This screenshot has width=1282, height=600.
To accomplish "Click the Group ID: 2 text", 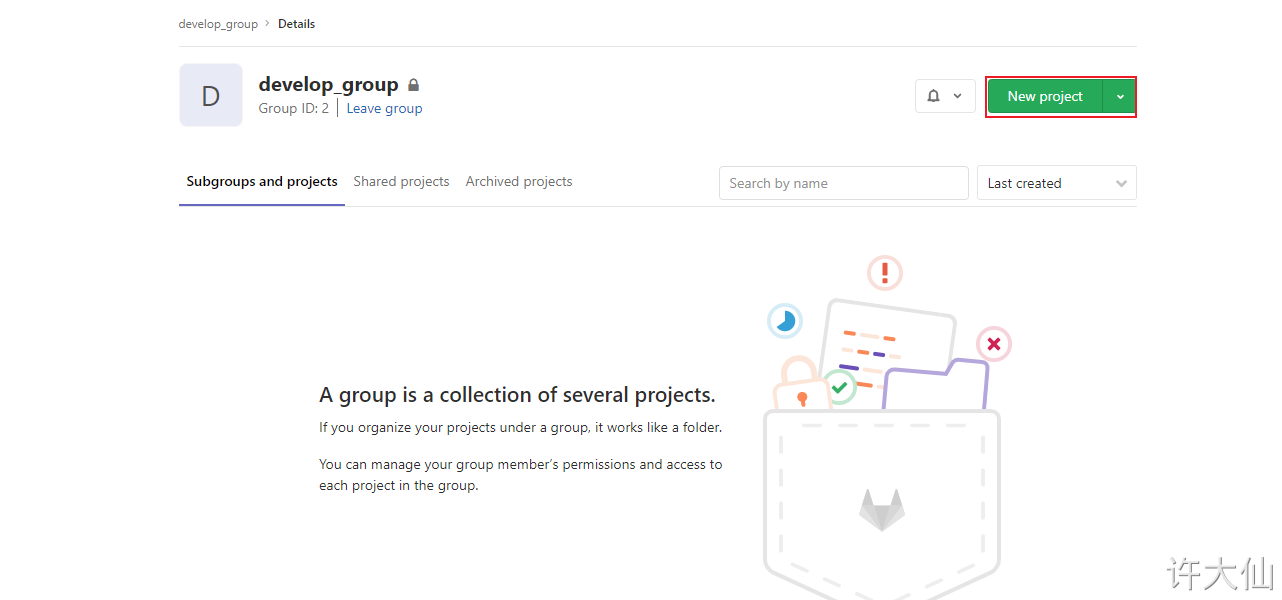I will (293, 108).
